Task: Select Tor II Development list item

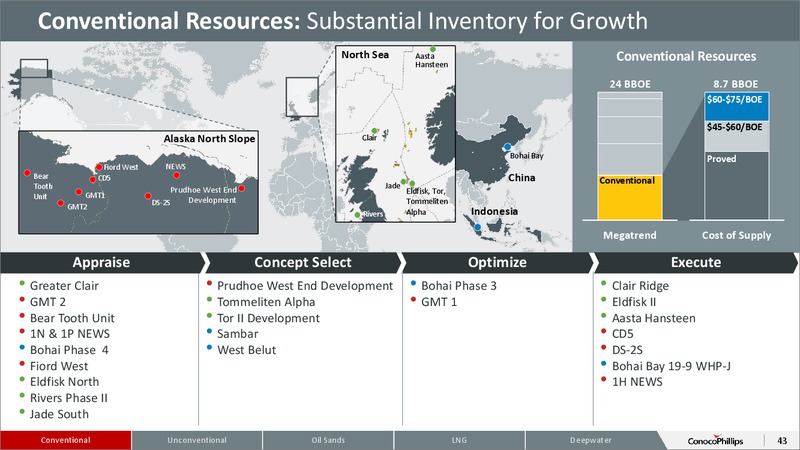Action: (x=268, y=318)
